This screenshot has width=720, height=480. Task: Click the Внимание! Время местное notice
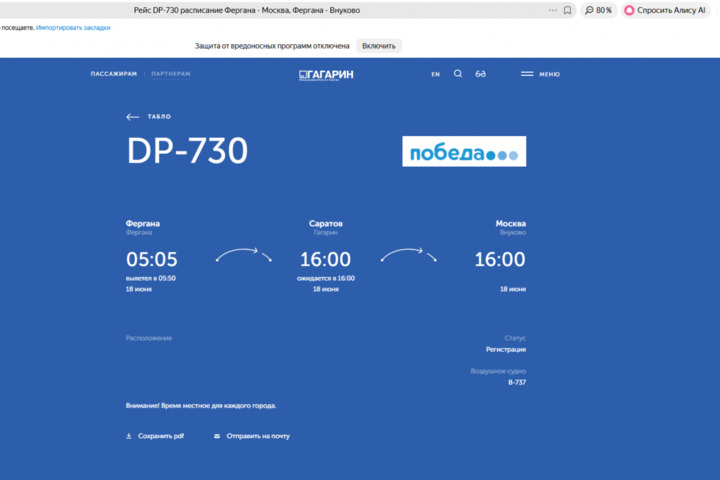click(x=201, y=406)
